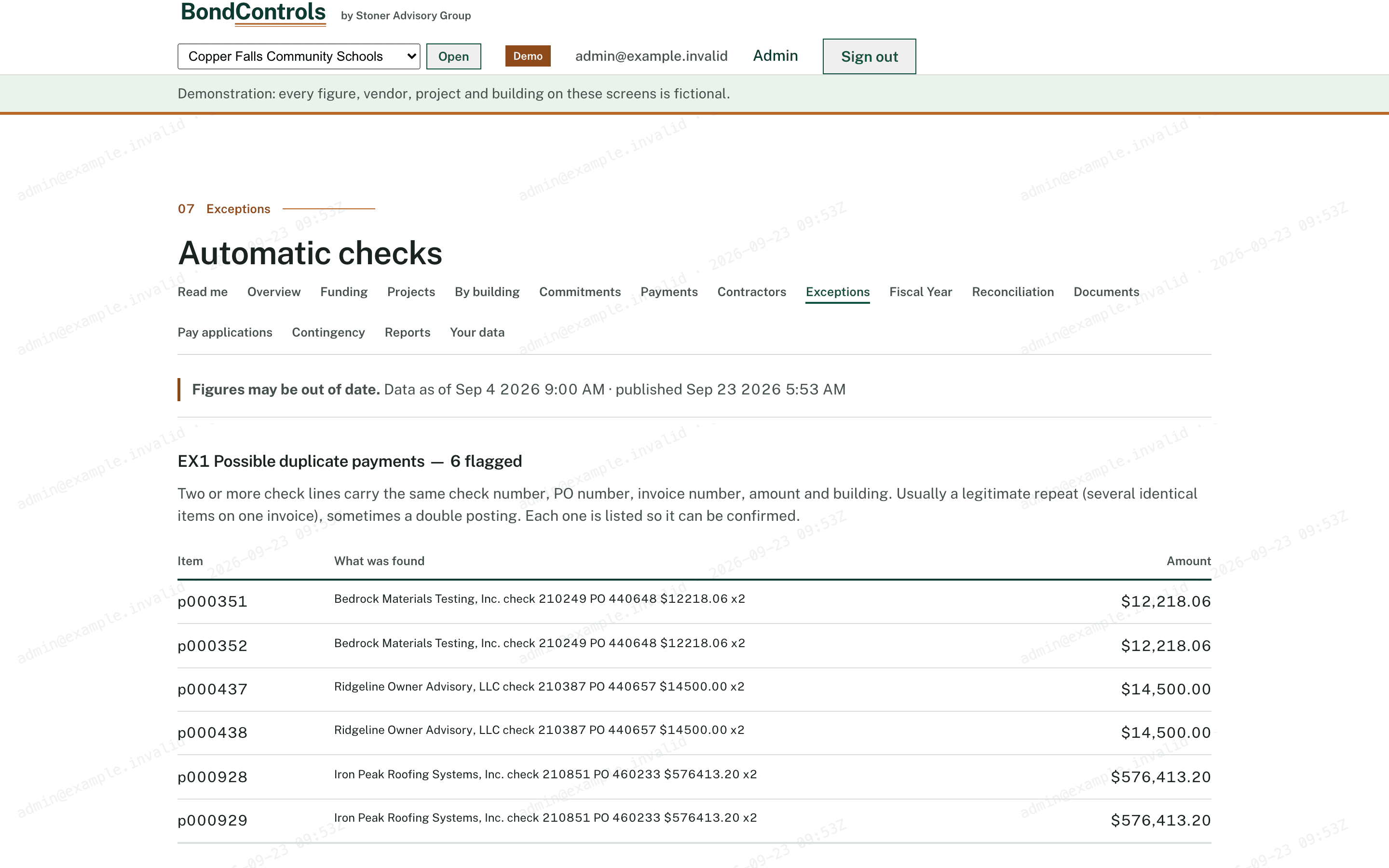
Task: Click the Bedrock Materials description in row p000351
Action: 540,599
